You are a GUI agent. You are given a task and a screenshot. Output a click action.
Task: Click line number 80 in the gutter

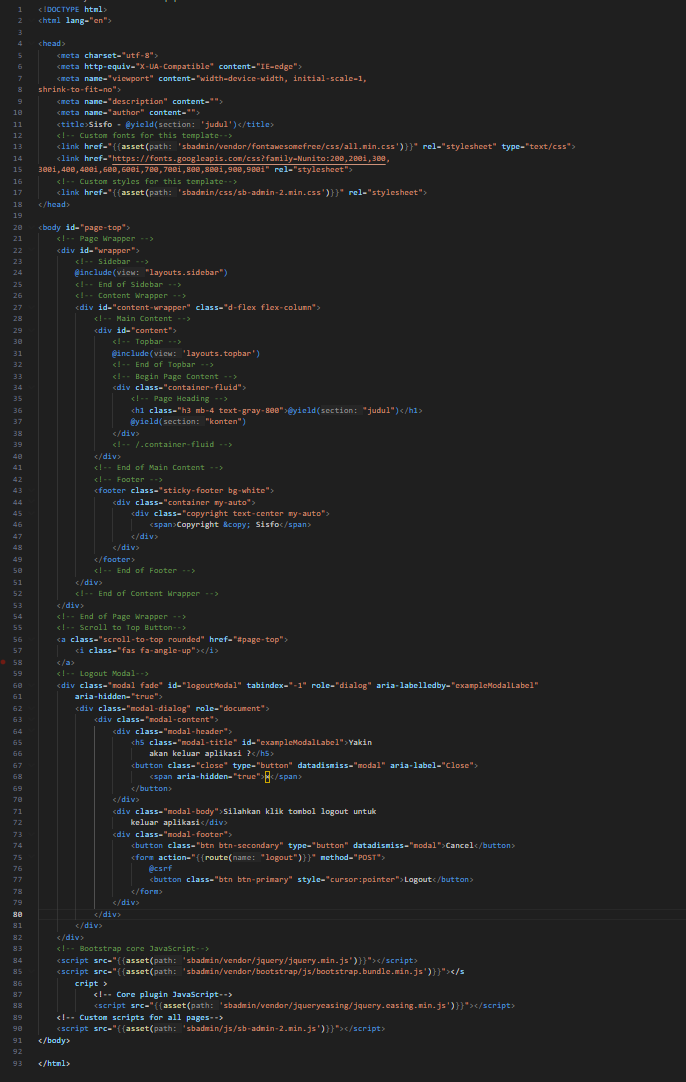[x=19, y=915]
